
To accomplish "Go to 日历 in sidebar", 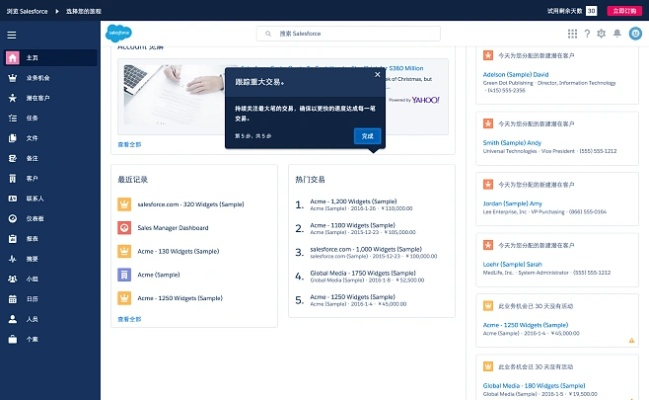I will [x=32, y=298].
